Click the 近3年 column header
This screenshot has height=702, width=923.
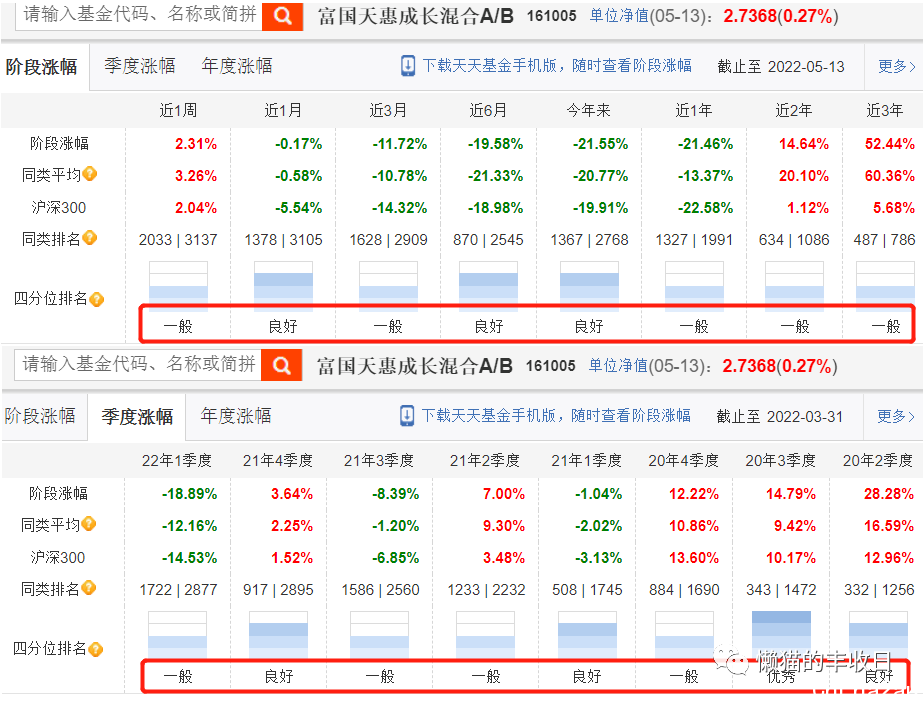(885, 111)
